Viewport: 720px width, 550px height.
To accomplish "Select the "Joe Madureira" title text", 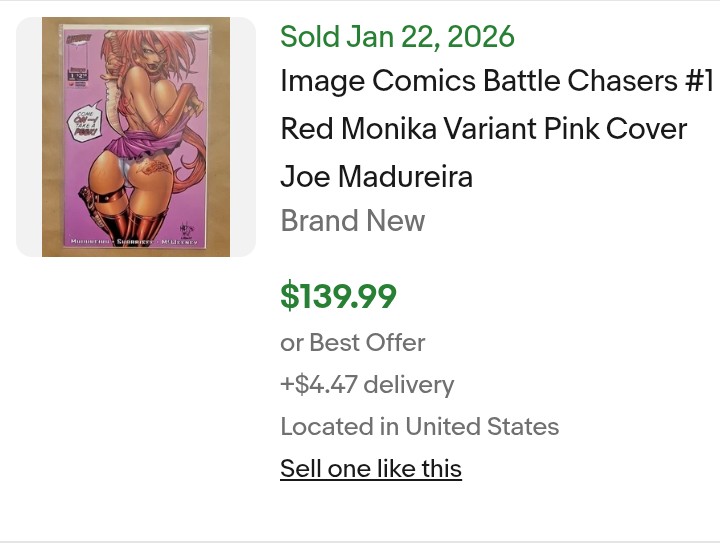I will (376, 177).
